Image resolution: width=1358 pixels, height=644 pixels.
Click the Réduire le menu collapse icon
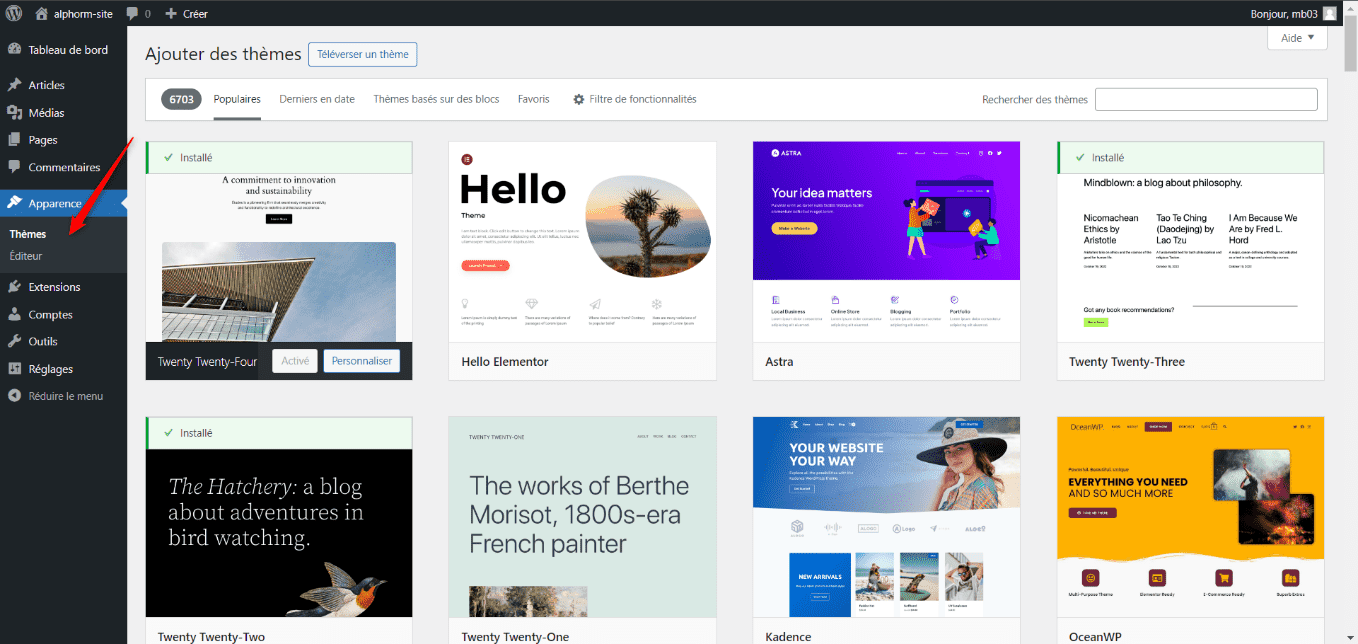point(15,396)
